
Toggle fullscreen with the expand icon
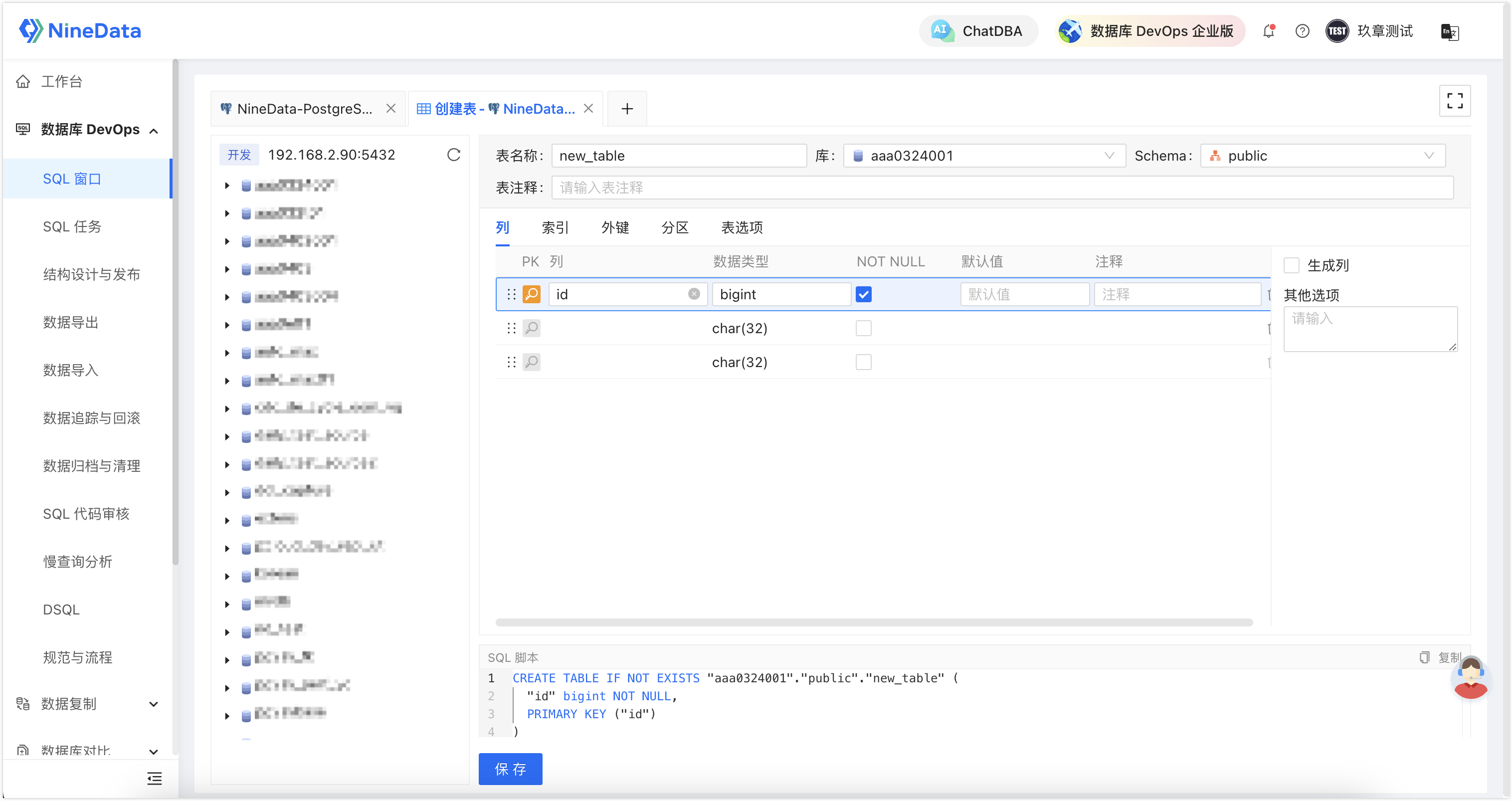[x=1455, y=101]
